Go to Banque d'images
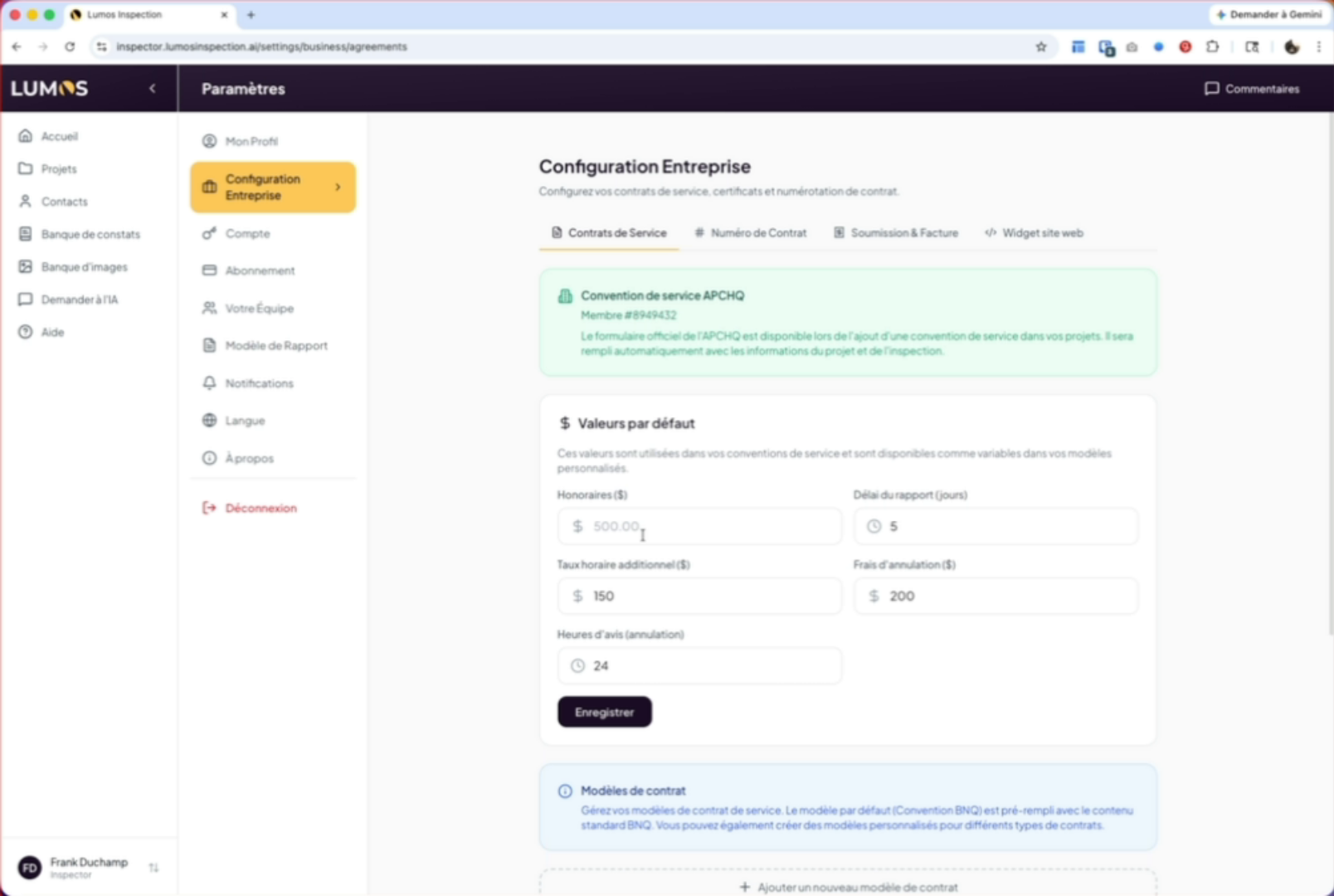 (x=83, y=267)
